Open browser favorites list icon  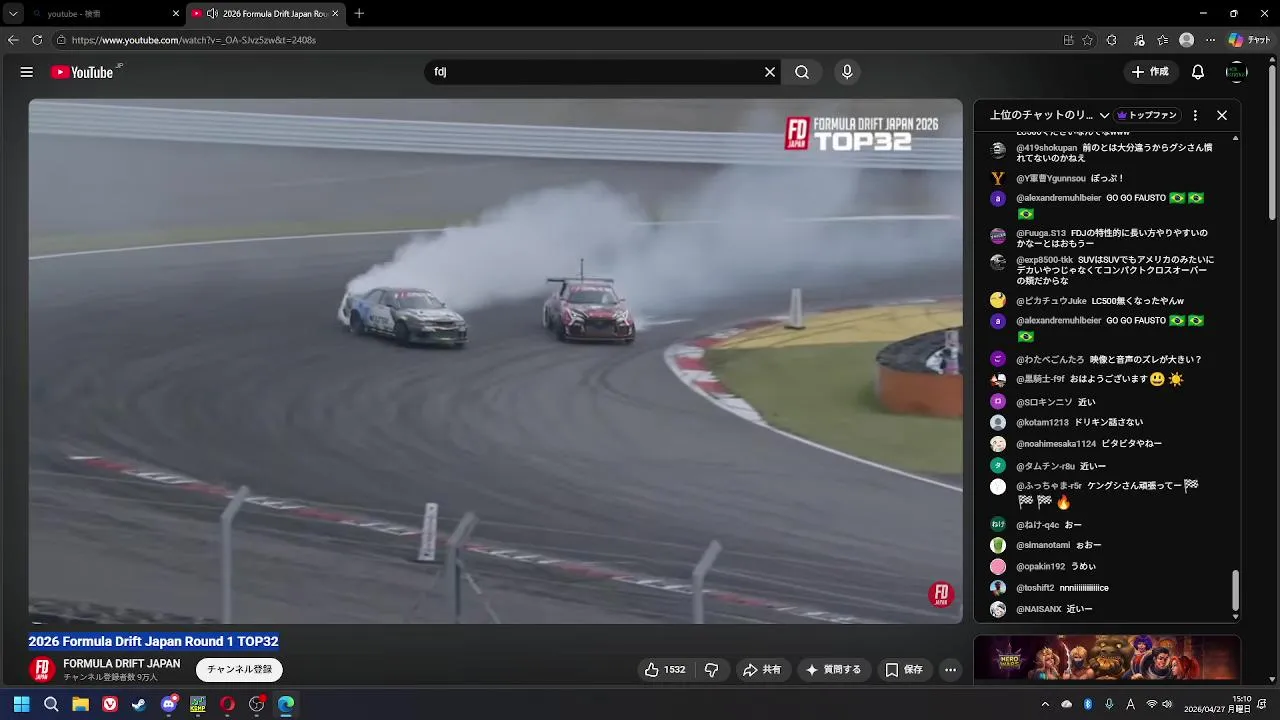[x=1162, y=40]
